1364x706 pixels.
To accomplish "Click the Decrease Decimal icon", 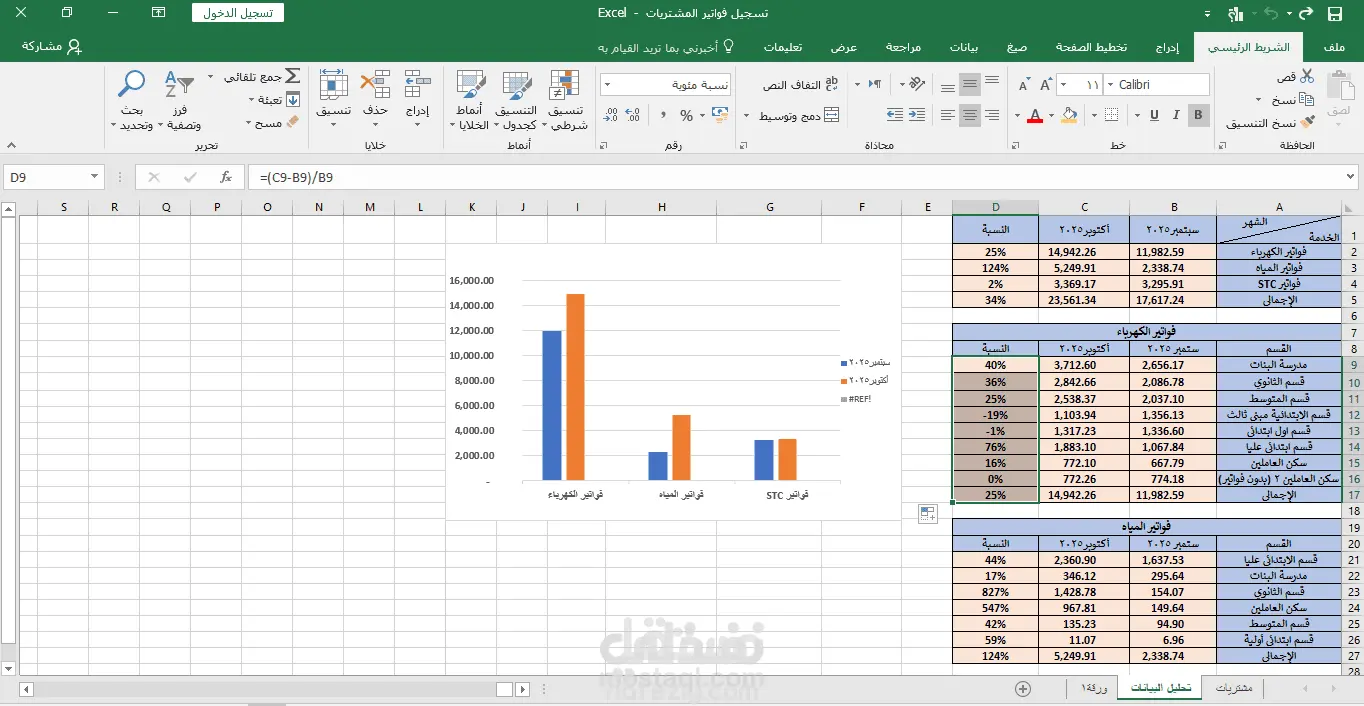I will tap(610, 116).
